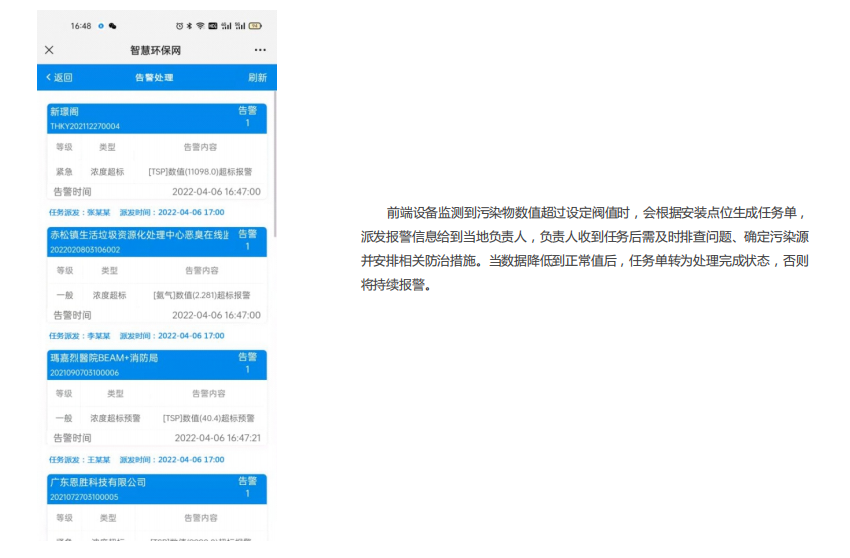Click the page title 智慧环保网
Screen dimensions: 850x558
click(x=156, y=50)
